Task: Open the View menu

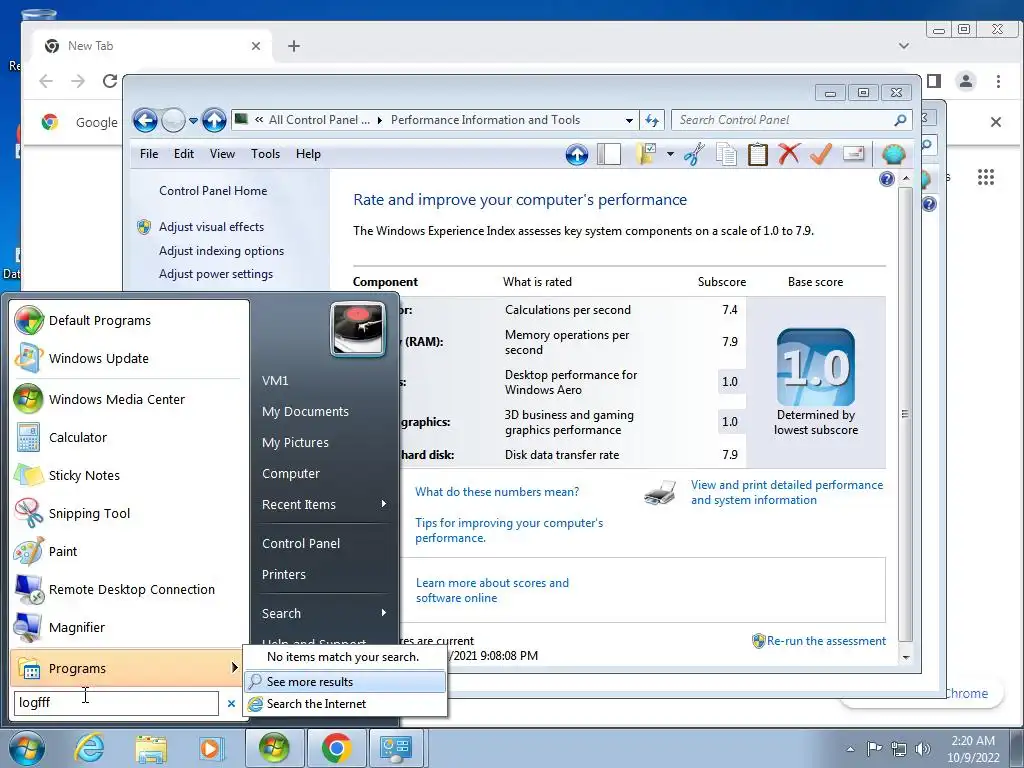Action: tap(222, 154)
